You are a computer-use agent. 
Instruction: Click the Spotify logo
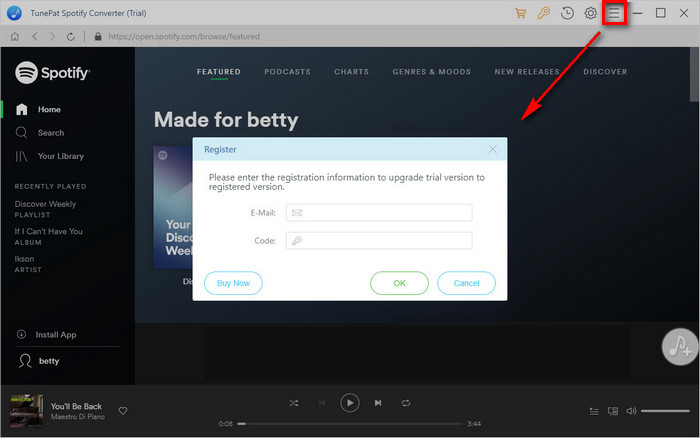[52, 72]
